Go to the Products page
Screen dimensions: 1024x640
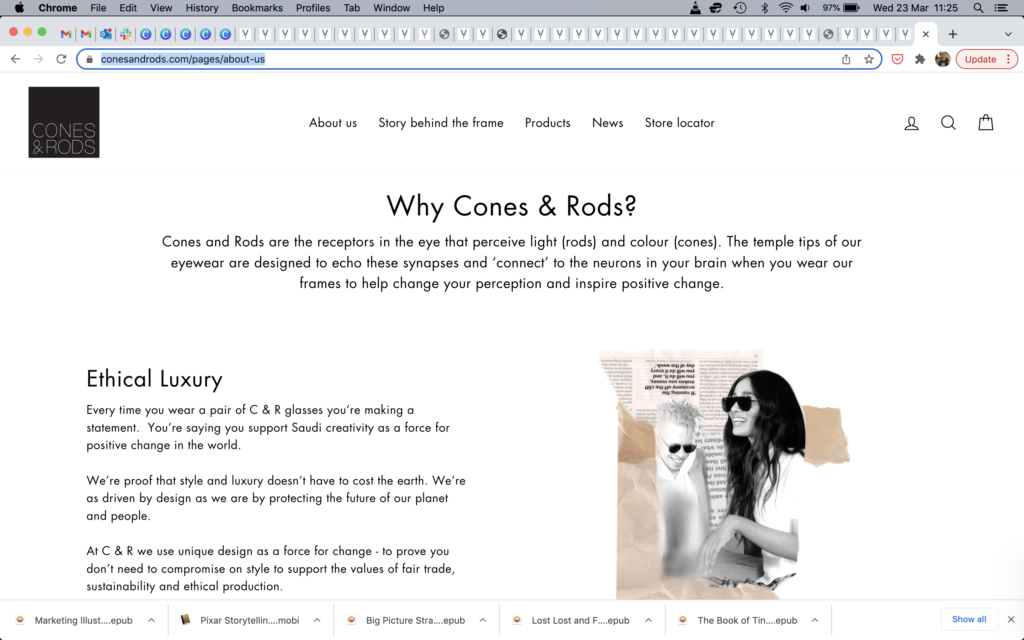[x=548, y=123]
